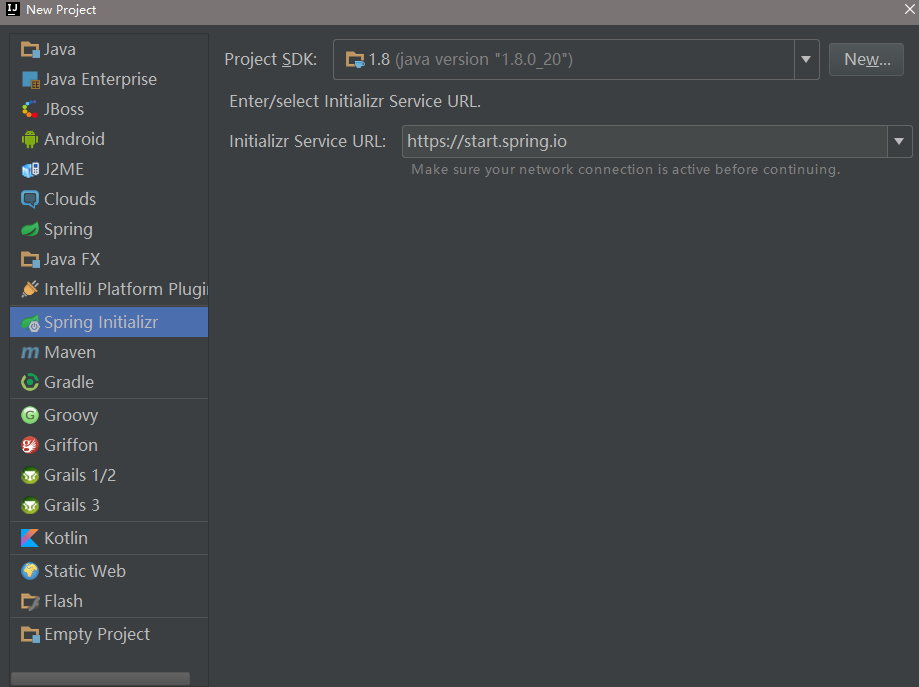The height and width of the screenshot is (687, 919).
Task: Select the "Static Web" list entry text
Action: (x=85, y=571)
